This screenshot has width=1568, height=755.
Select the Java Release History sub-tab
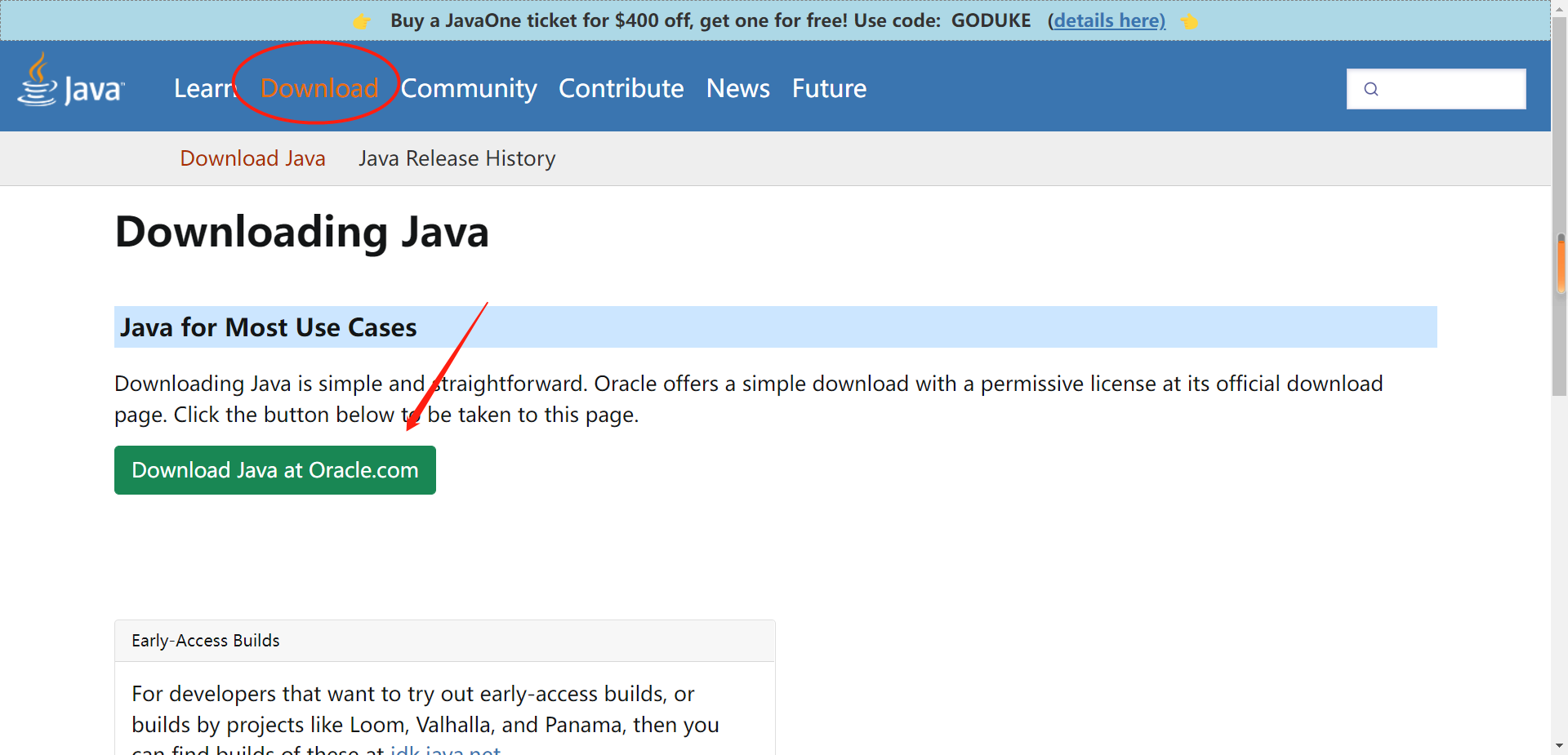[457, 158]
